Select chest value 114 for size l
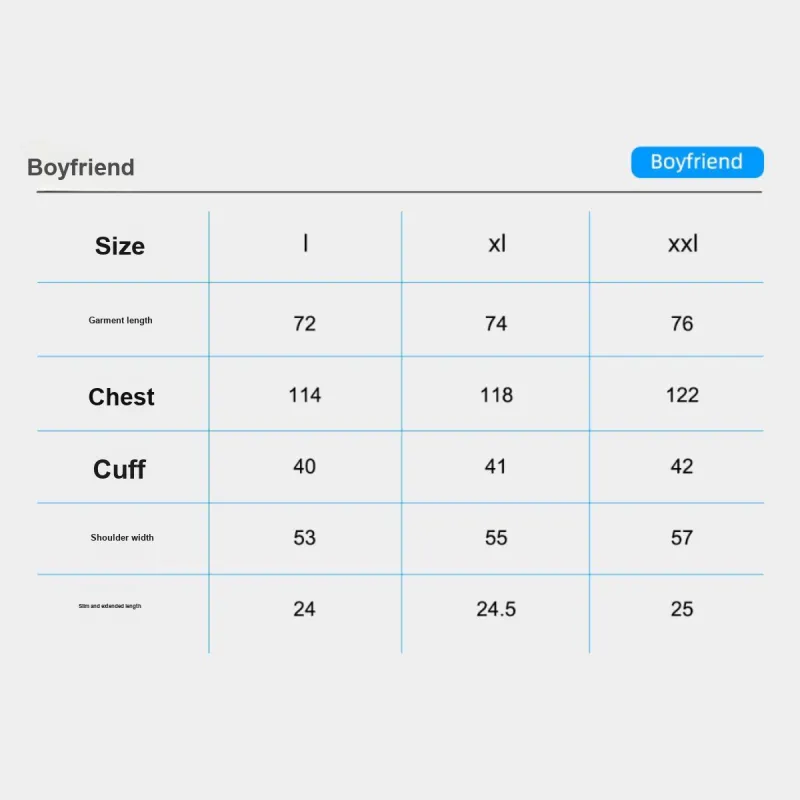Screen dimensions: 800x800 tap(305, 395)
